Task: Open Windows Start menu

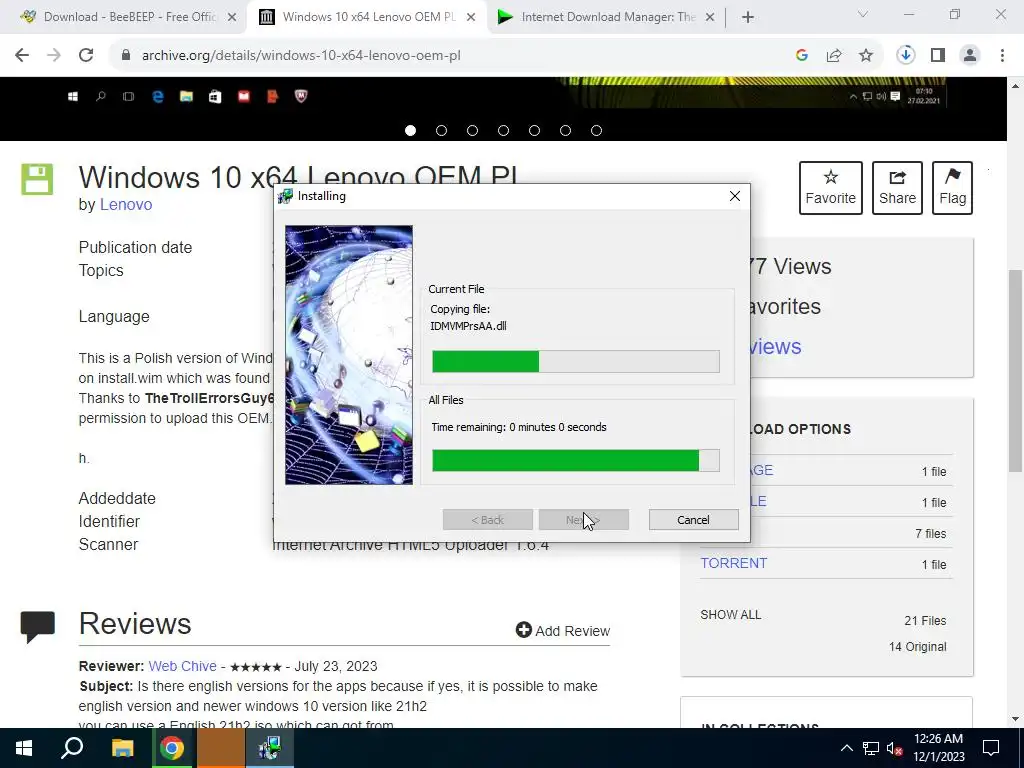Action: (x=24, y=748)
